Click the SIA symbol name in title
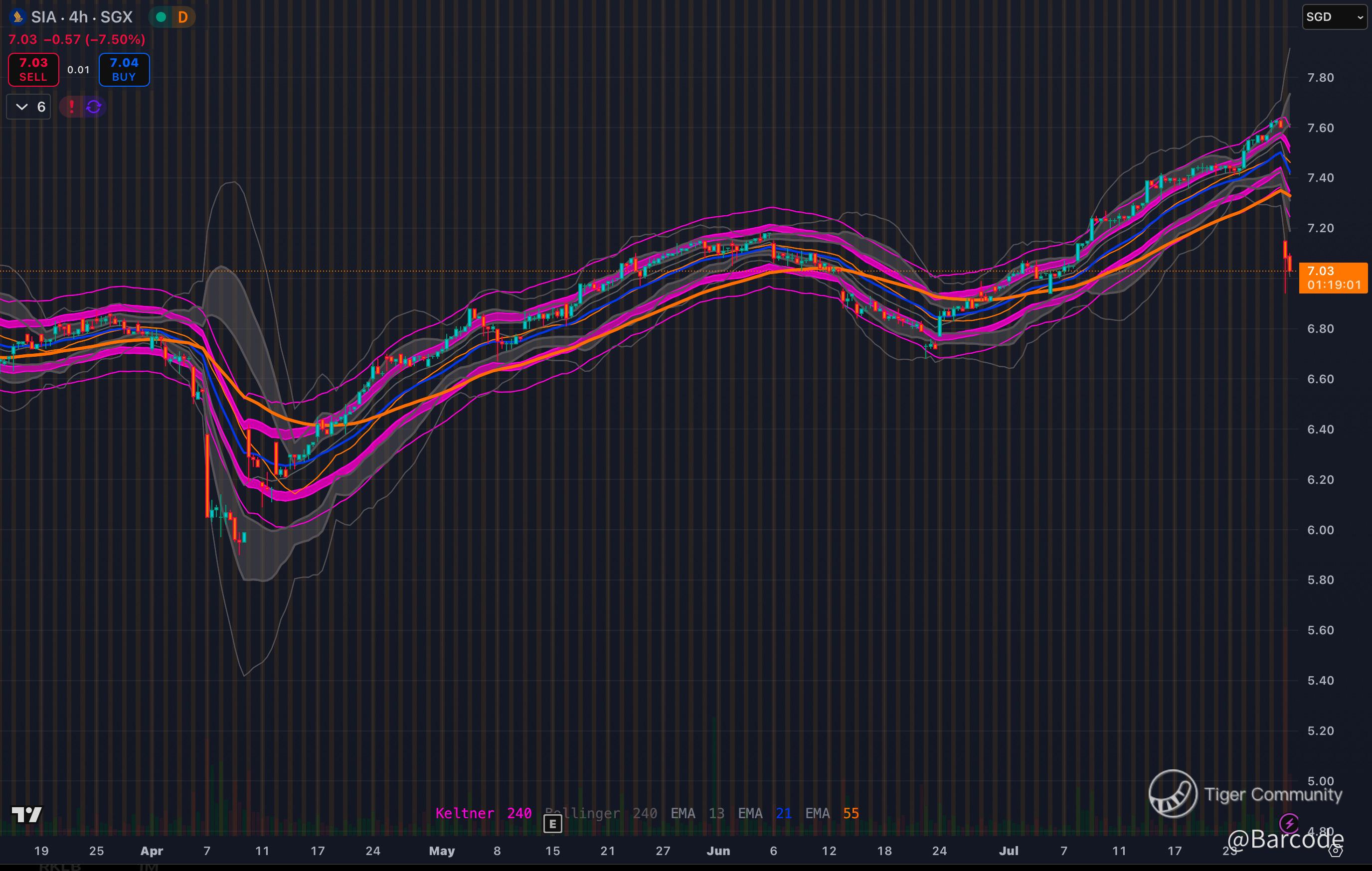 point(43,17)
